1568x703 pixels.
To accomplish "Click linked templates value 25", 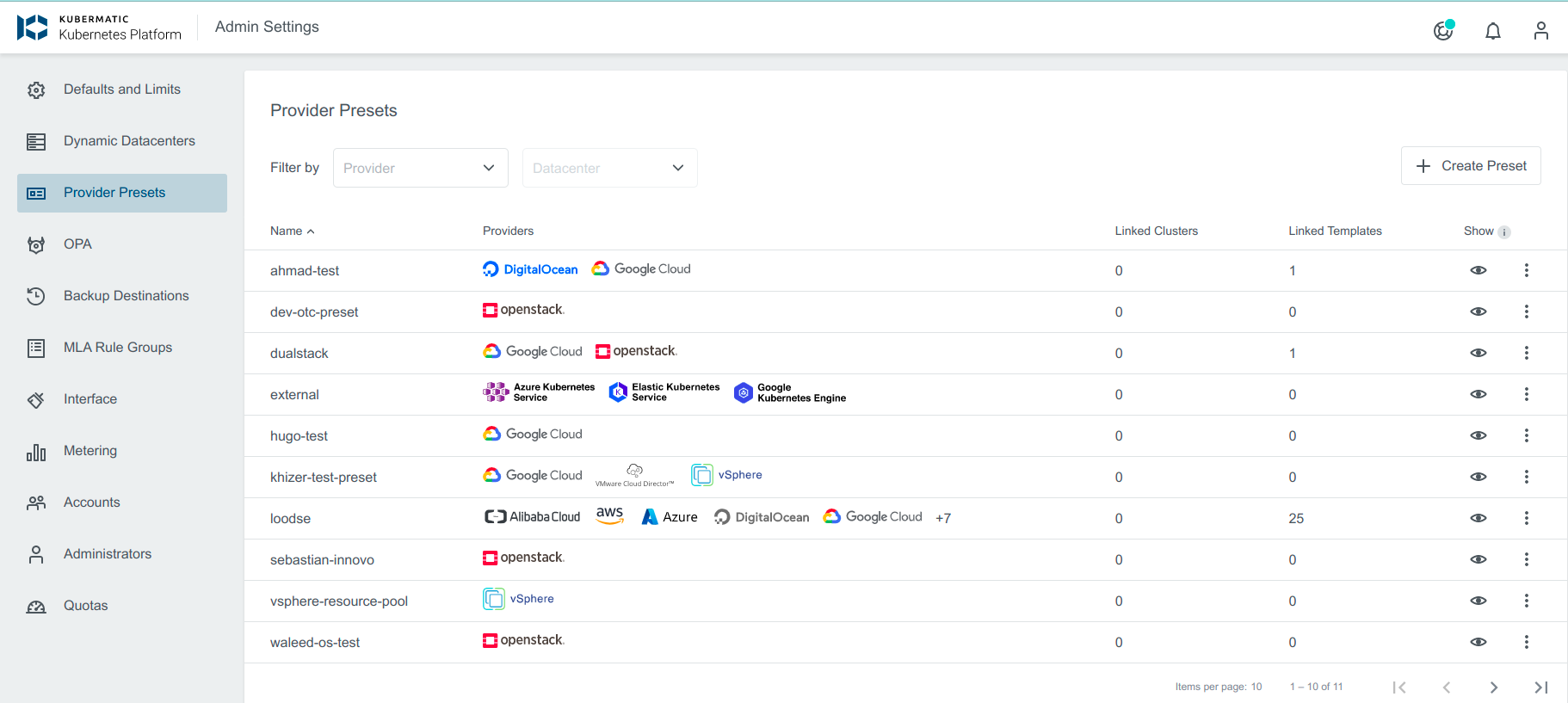I will tap(1296, 518).
